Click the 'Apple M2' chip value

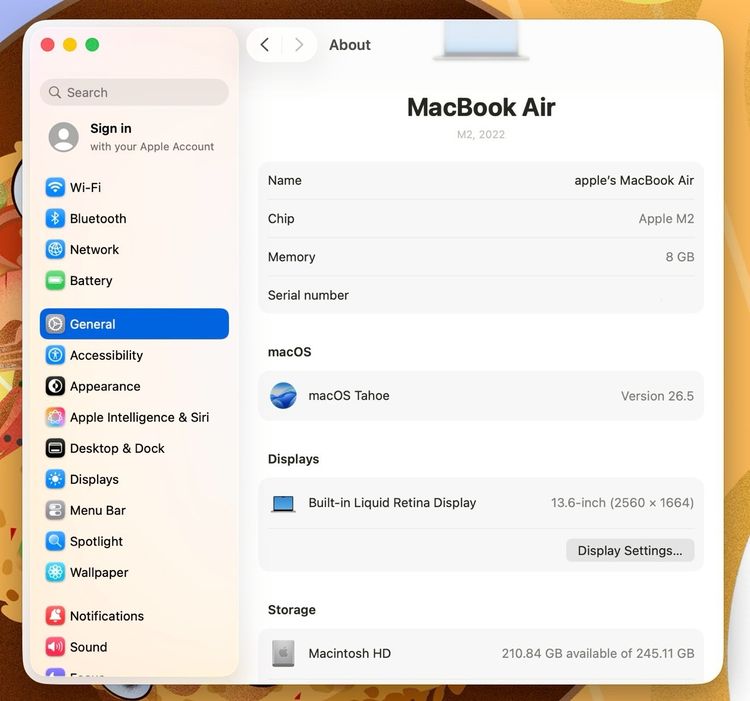666,219
